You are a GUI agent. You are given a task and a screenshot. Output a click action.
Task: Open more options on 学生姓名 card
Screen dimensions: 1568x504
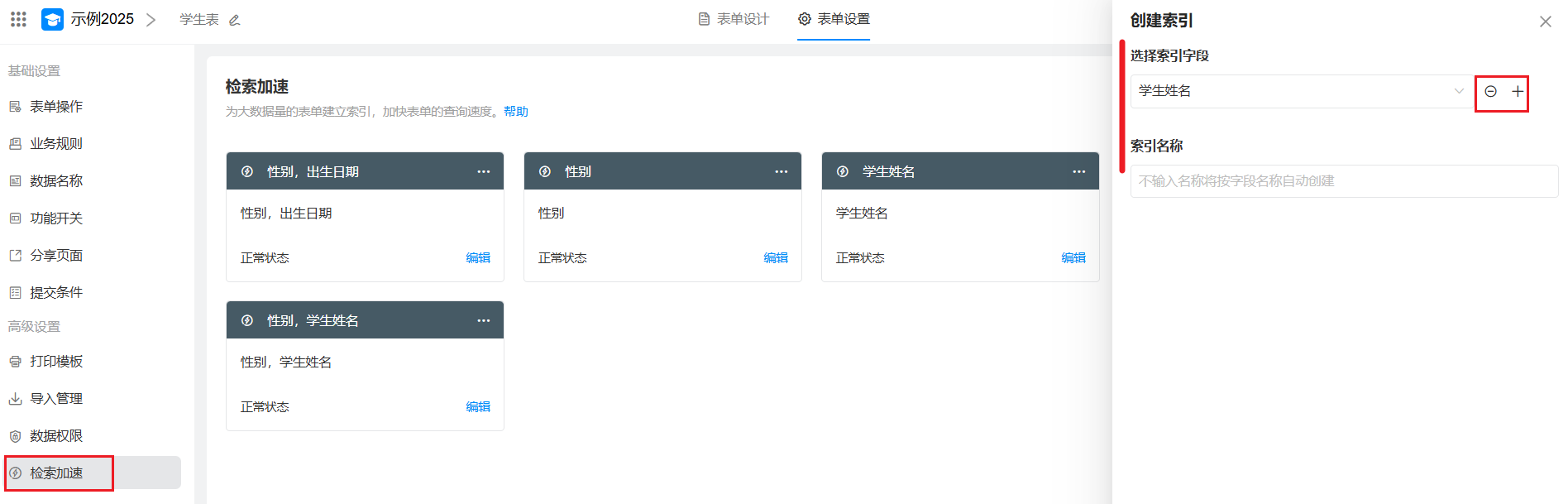(1079, 171)
